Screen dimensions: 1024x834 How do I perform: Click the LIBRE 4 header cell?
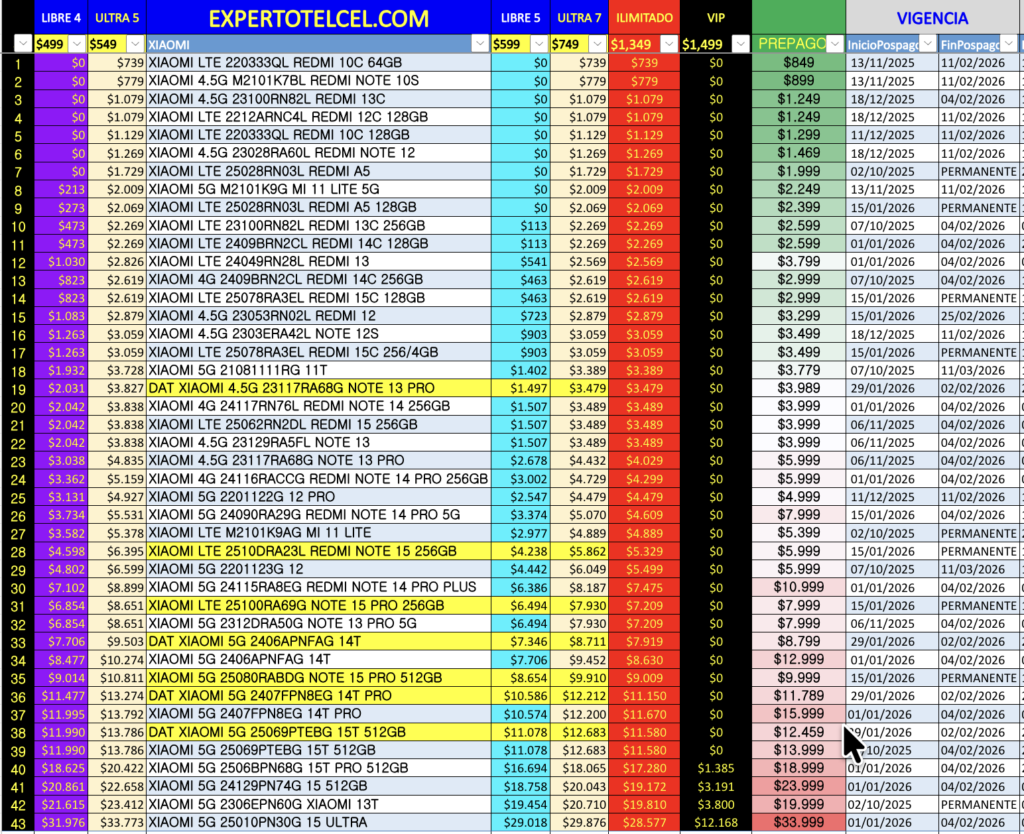coord(60,18)
